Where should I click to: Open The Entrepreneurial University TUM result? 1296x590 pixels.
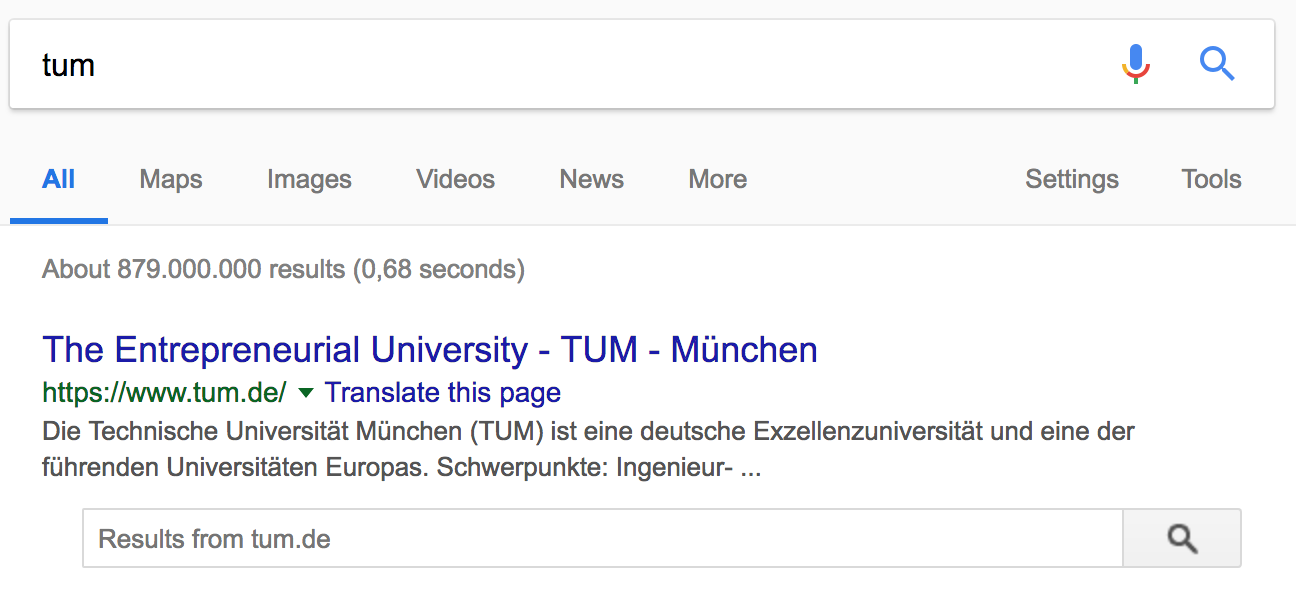pyautogui.click(x=430, y=350)
